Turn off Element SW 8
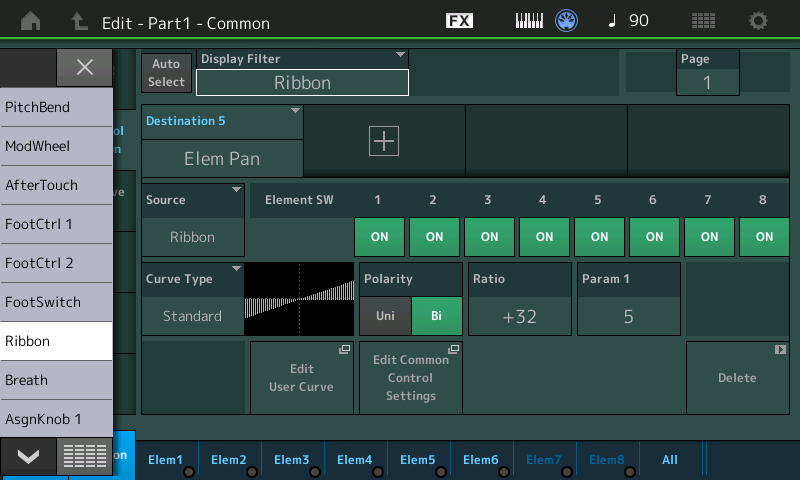Screen dimensions: 800x480 pos(764,237)
